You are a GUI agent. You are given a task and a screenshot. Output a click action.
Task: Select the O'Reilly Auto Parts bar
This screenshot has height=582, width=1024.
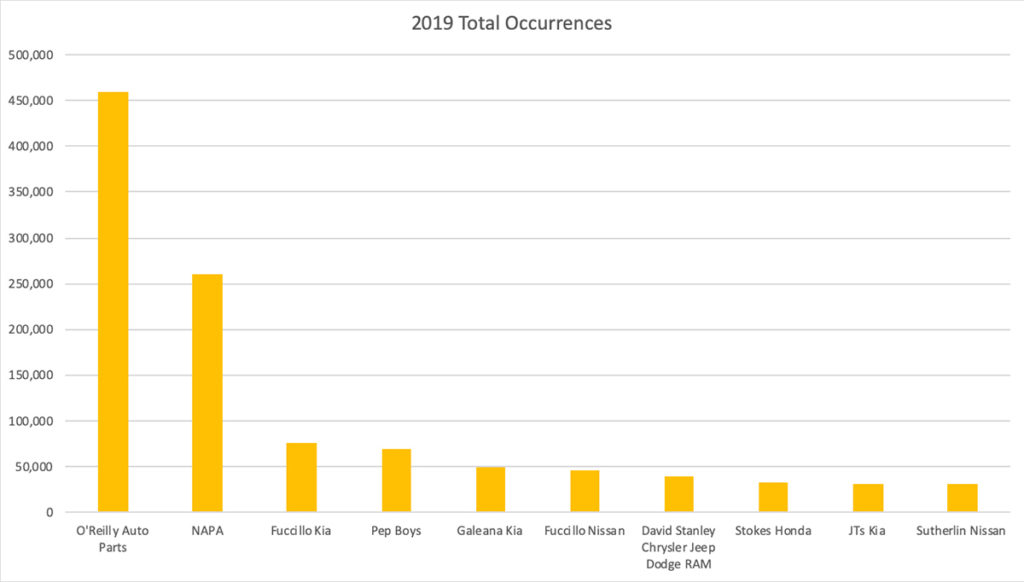pyautogui.click(x=113, y=302)
